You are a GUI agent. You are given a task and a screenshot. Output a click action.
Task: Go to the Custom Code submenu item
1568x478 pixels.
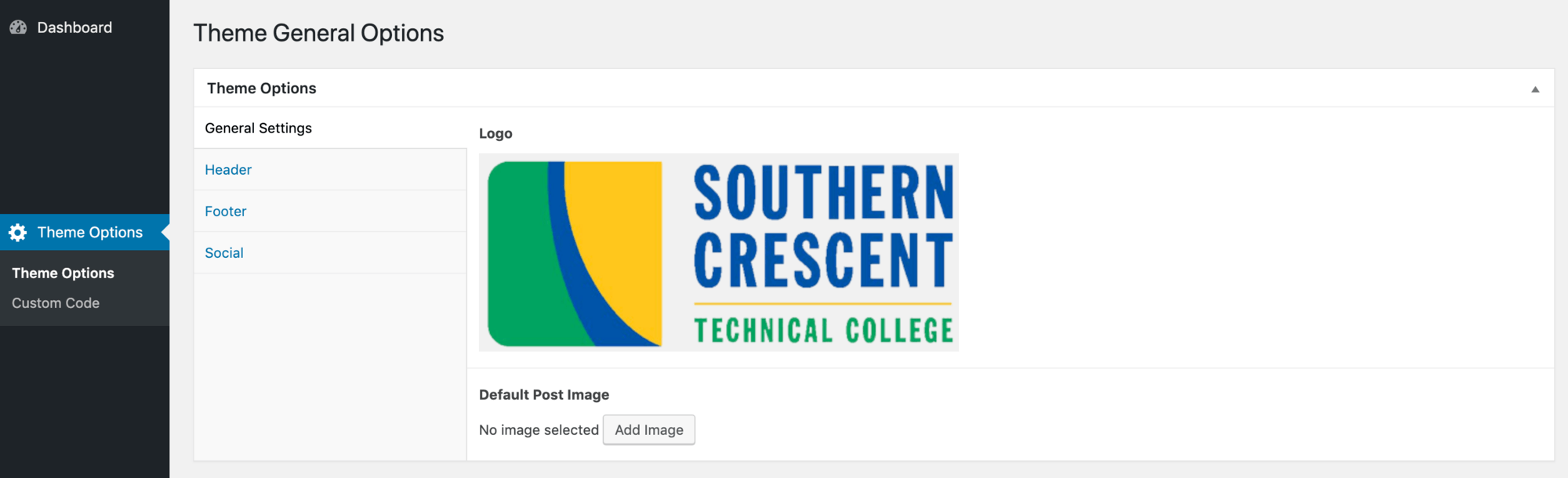tap(56, 303)
